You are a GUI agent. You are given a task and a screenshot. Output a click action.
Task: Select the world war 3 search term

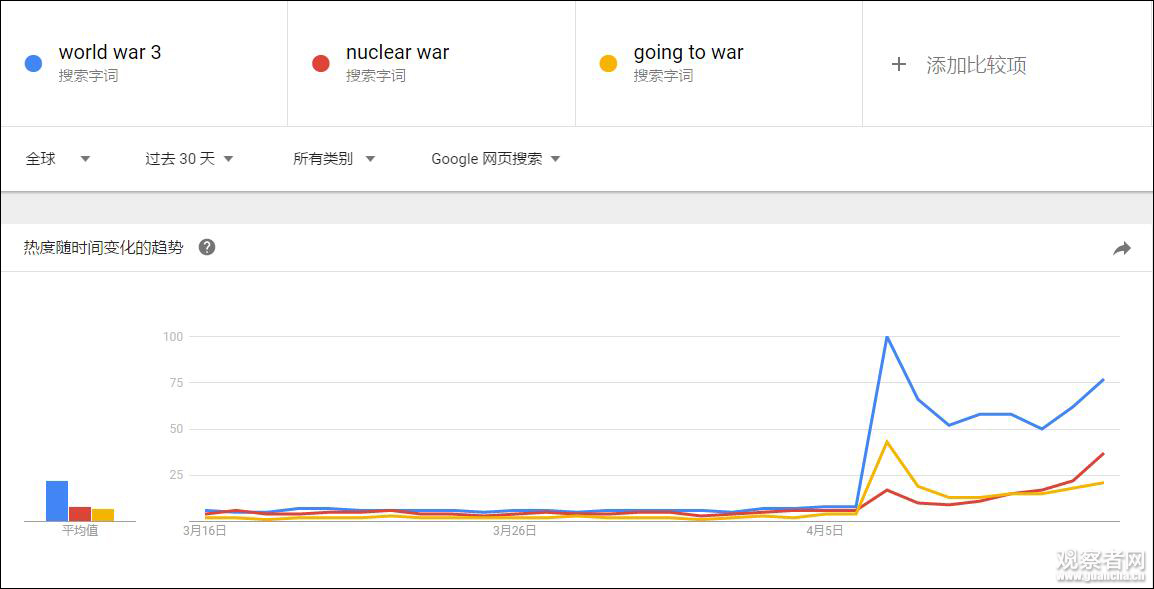[x=110, y=53]
